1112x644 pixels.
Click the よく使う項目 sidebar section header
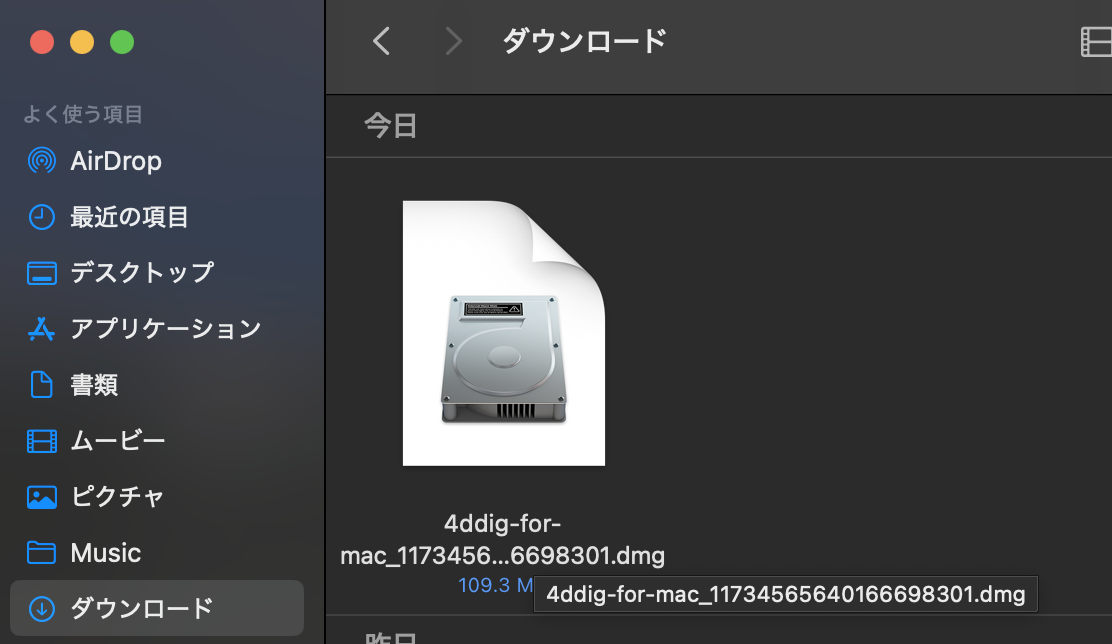[83, 114]
